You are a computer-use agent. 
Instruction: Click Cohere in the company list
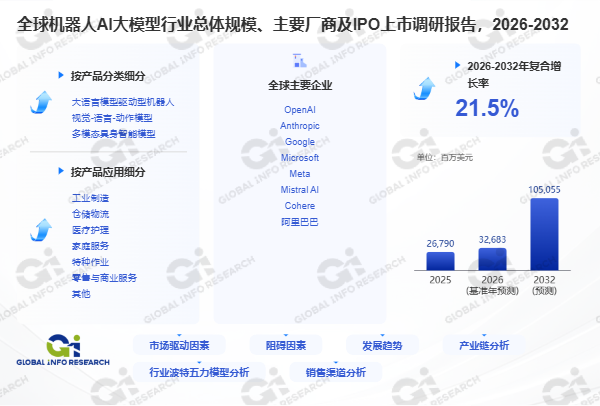pos(300,206)
